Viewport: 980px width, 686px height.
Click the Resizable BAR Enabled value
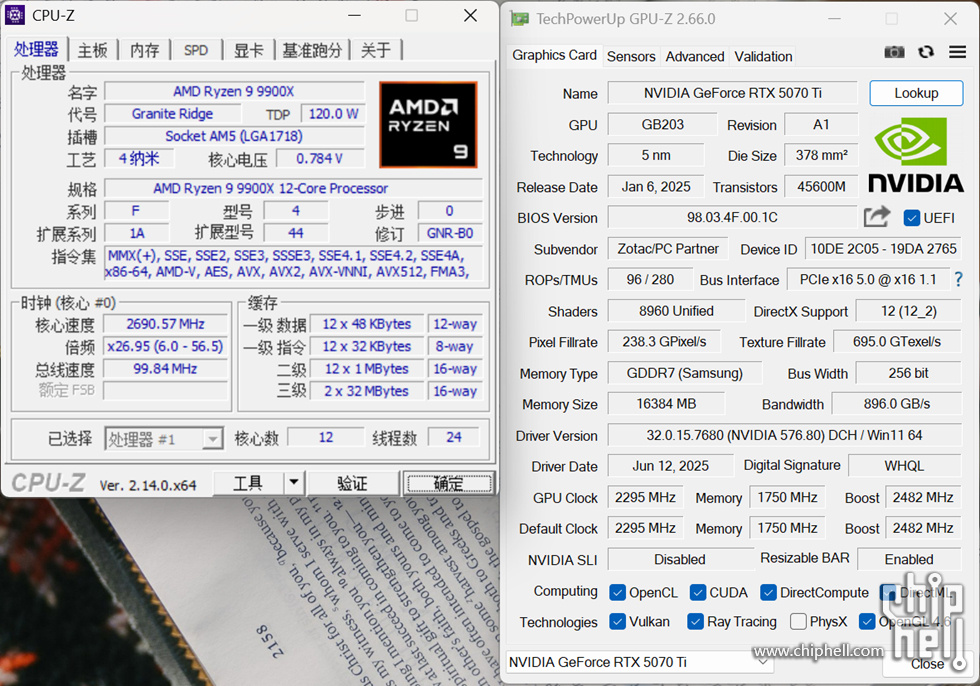click(909, 559)
